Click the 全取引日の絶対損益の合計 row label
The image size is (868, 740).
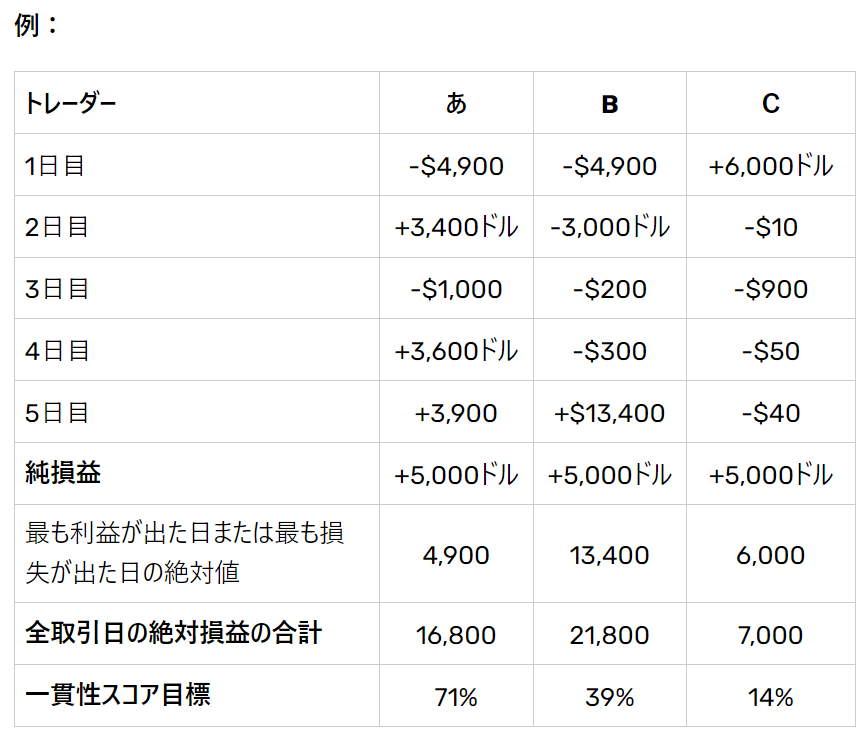click(173, 633)
